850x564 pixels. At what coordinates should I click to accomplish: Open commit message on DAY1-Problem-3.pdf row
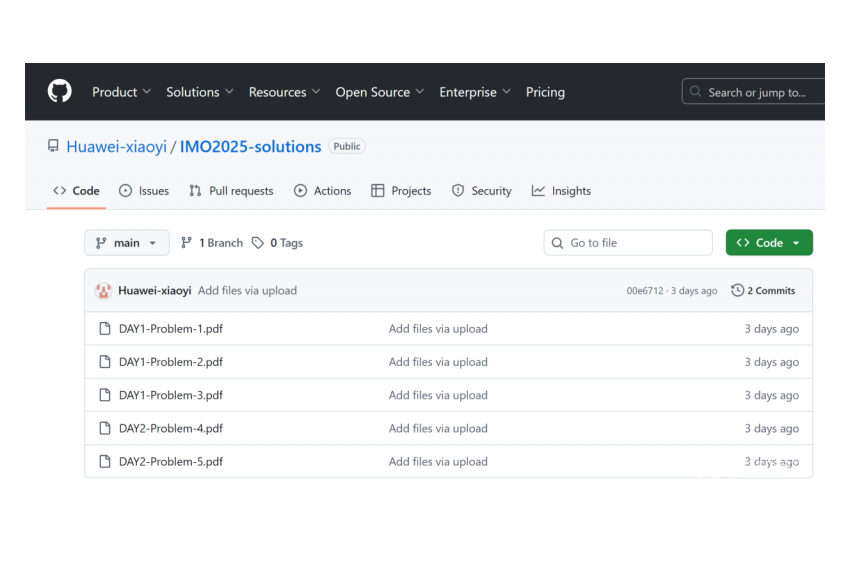[438, 395]
